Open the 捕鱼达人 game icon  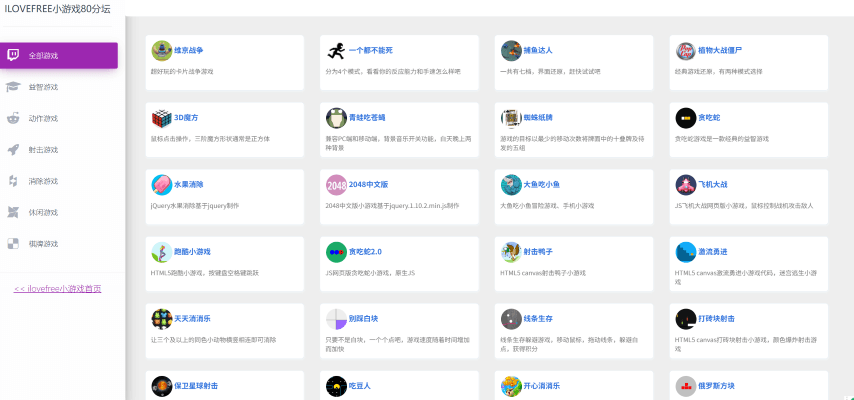[511, 51]
